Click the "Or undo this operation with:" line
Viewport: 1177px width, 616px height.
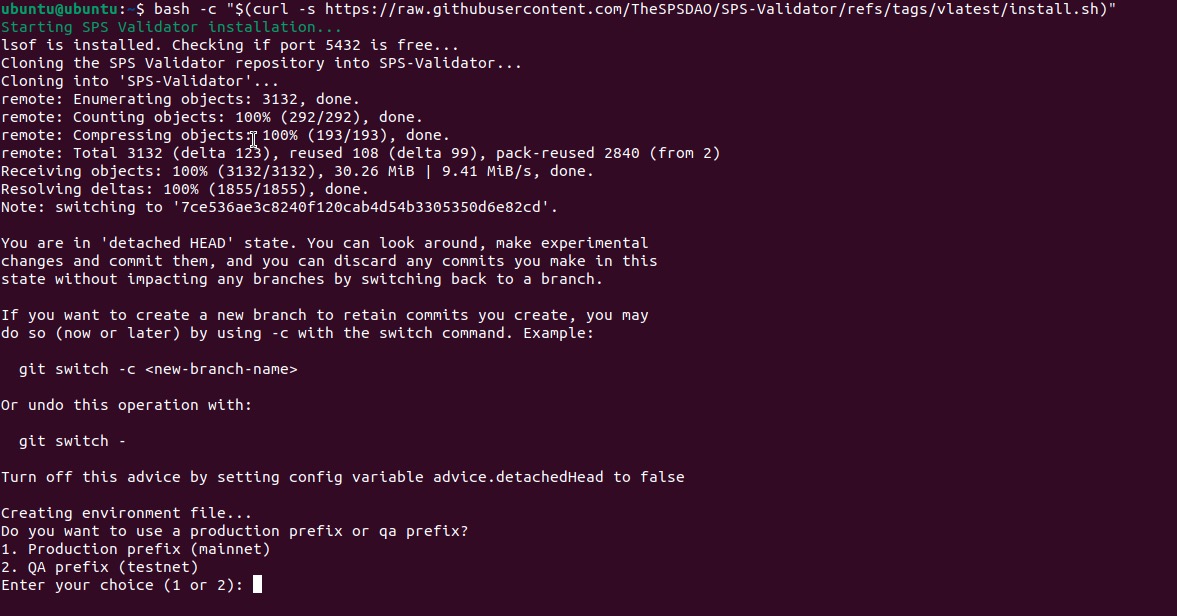(126, 405)
